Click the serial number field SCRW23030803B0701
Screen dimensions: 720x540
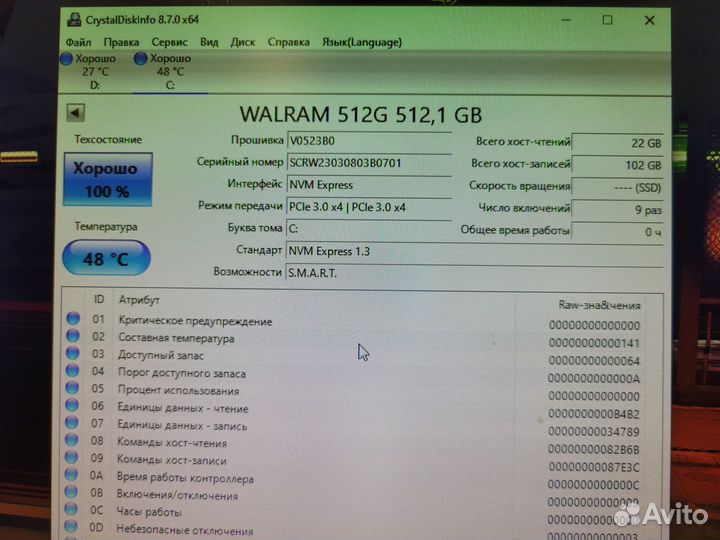pos(369,163)
